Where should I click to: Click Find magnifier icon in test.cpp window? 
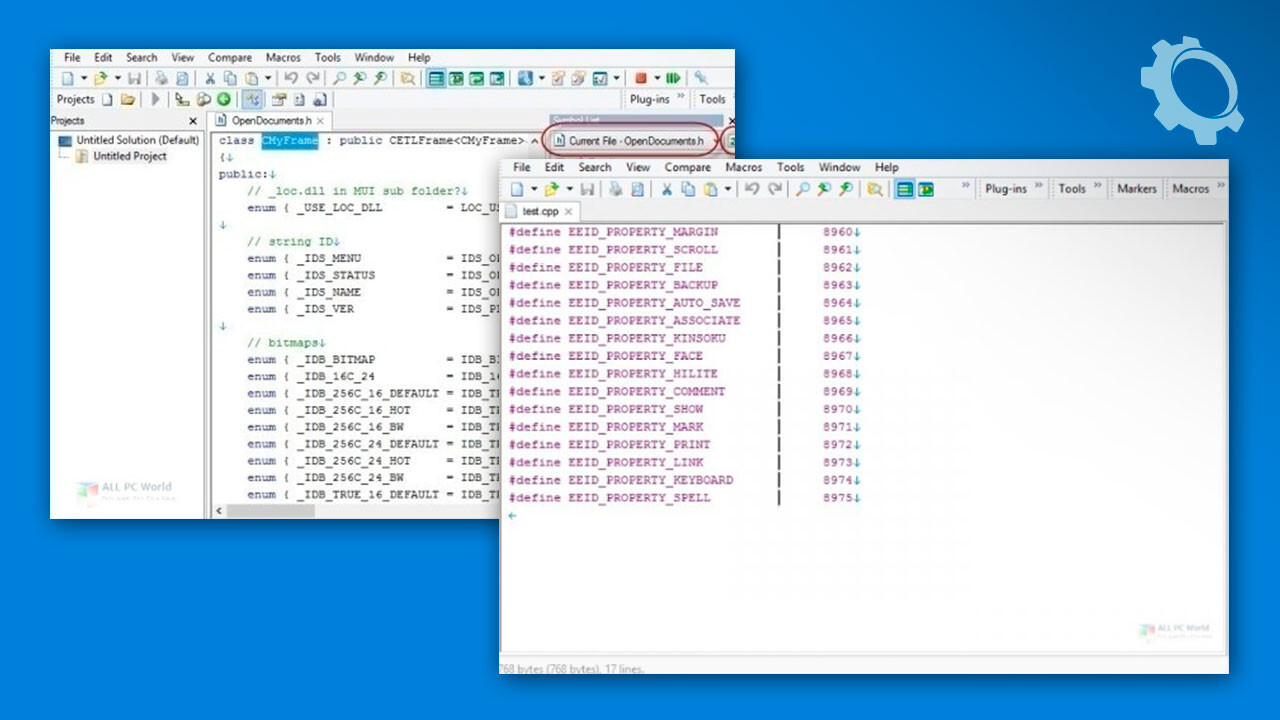(x=802, y=189)
